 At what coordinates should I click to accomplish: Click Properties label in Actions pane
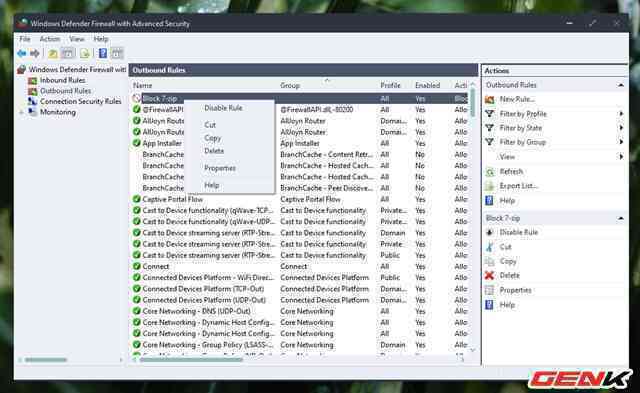tap(516, 290)
